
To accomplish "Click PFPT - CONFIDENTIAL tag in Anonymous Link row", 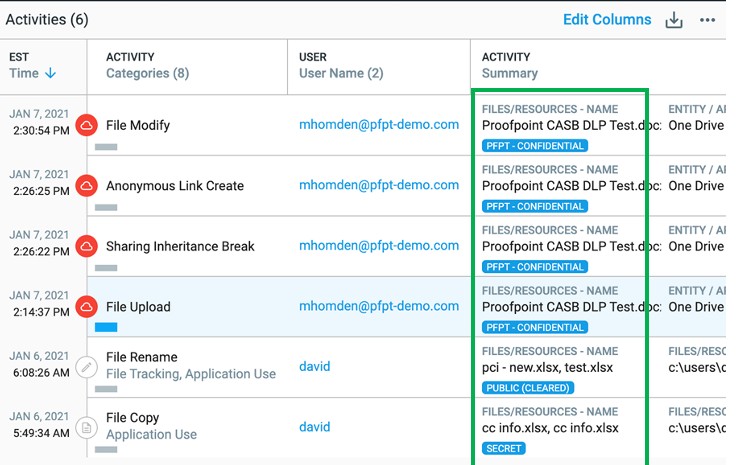I will (x=535, y=206).
